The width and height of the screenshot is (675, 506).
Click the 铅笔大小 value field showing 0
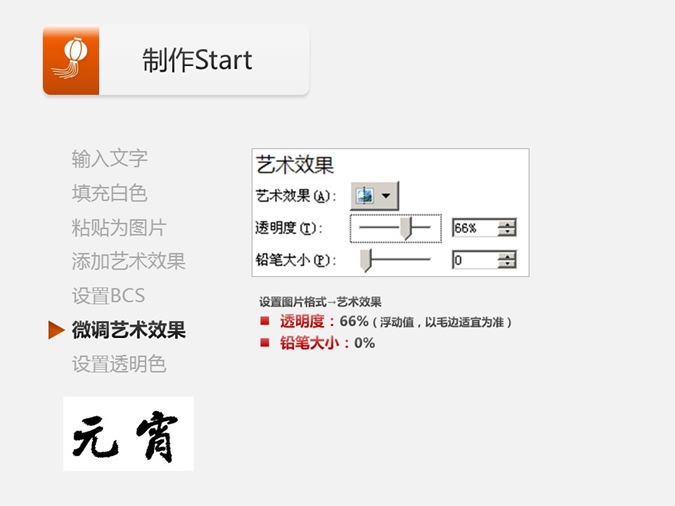475,261
